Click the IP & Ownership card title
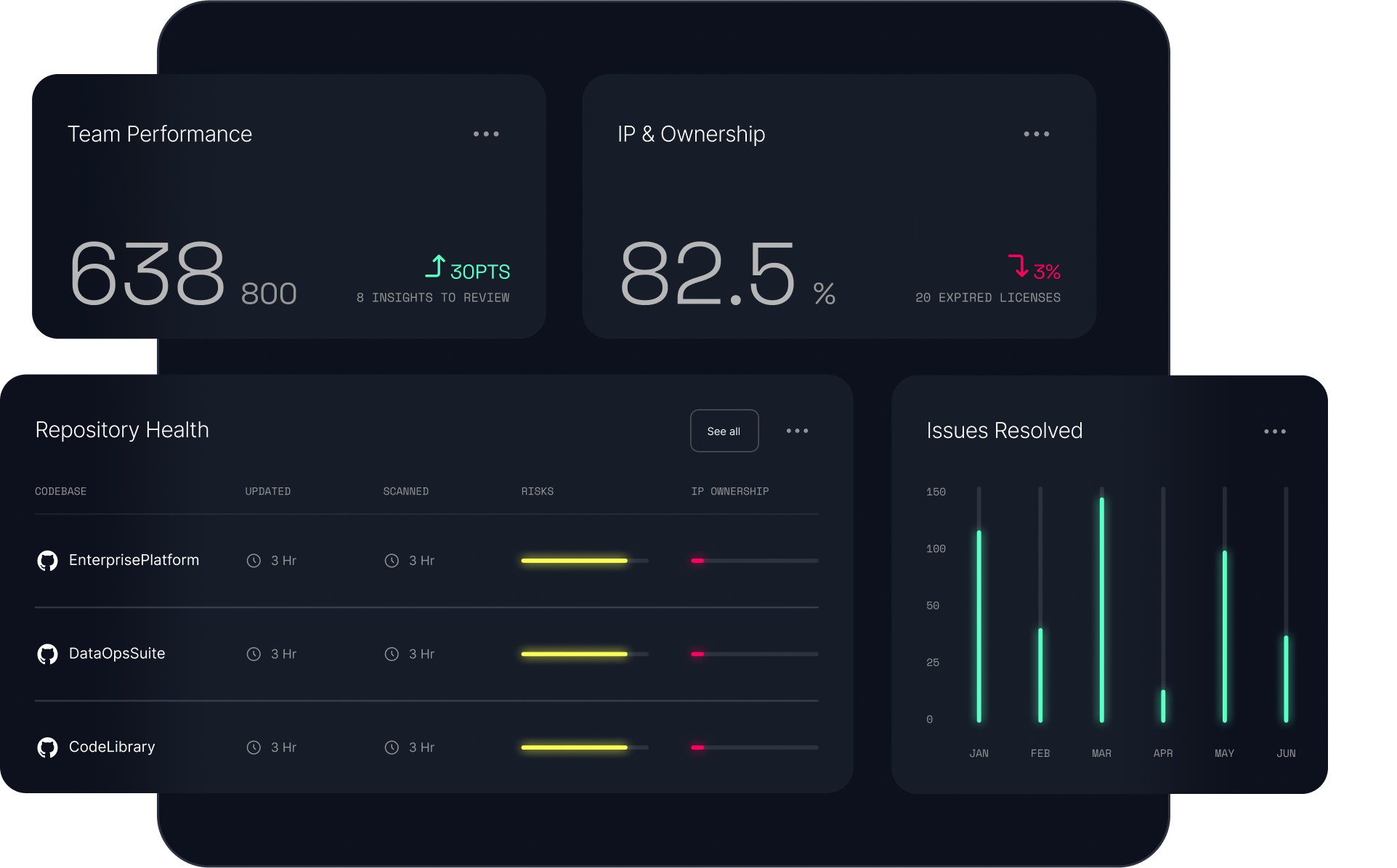The height and width of the screenshot is (868, 1397). (x=692, y=134)
